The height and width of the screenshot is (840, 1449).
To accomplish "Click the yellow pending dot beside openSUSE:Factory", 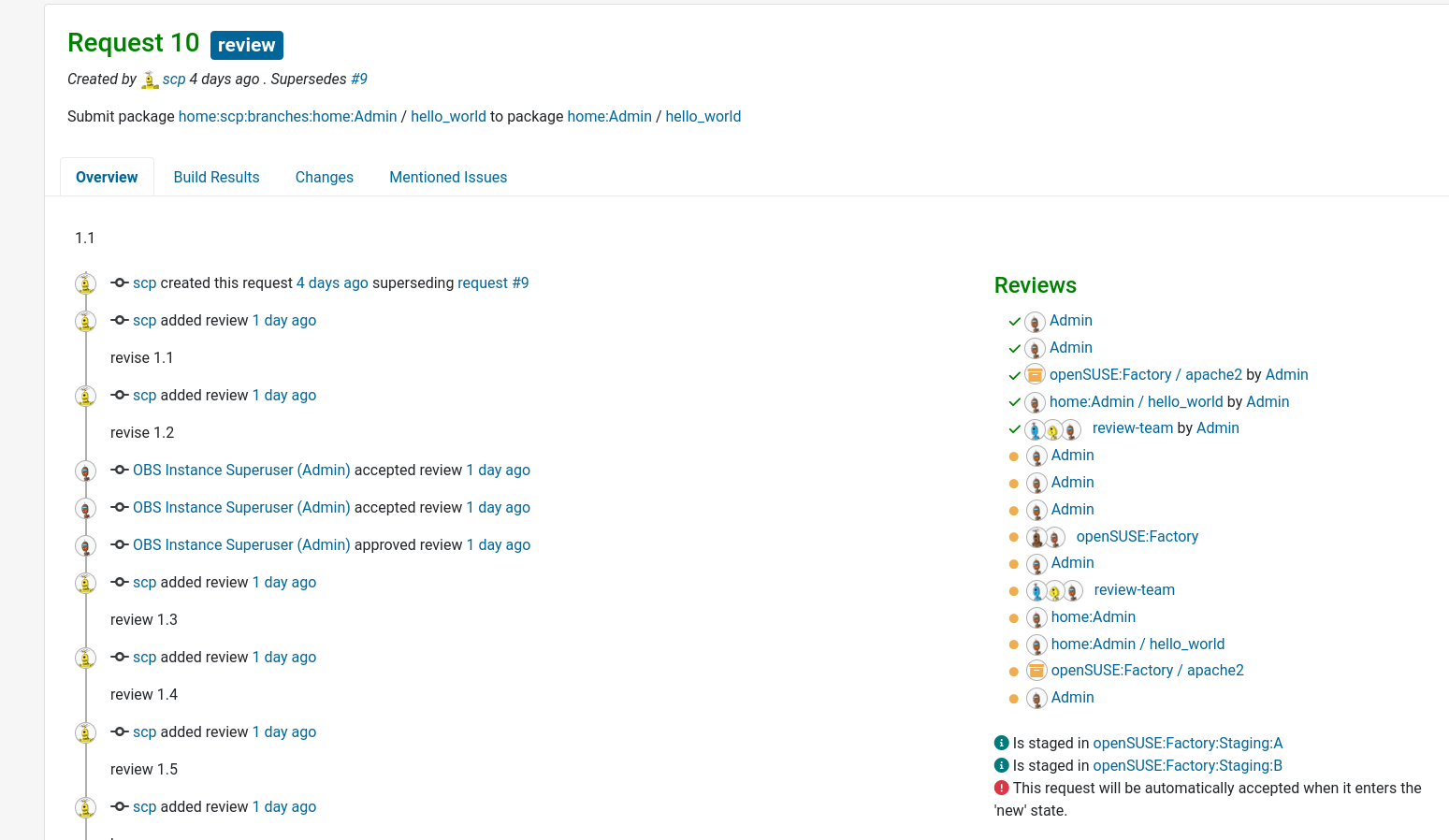I will (x=1014, y=536).
